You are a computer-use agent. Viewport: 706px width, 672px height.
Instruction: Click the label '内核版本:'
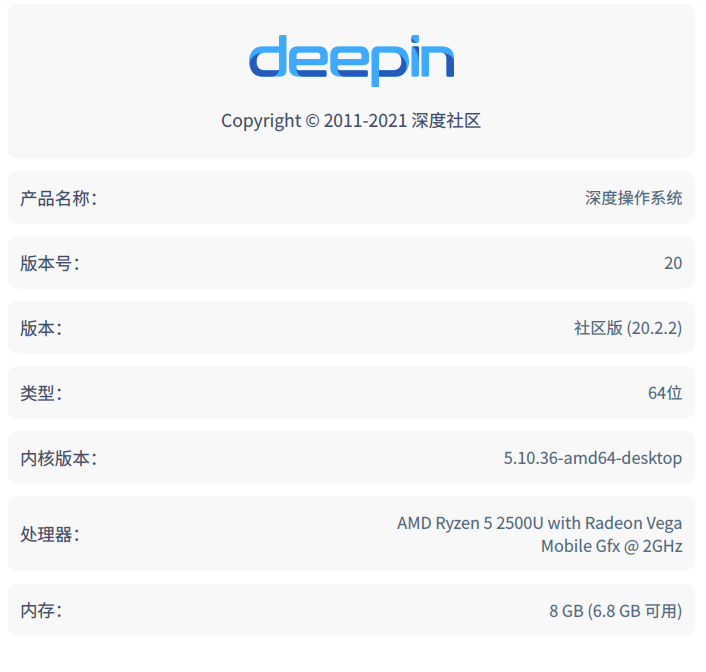pos(59,459)
